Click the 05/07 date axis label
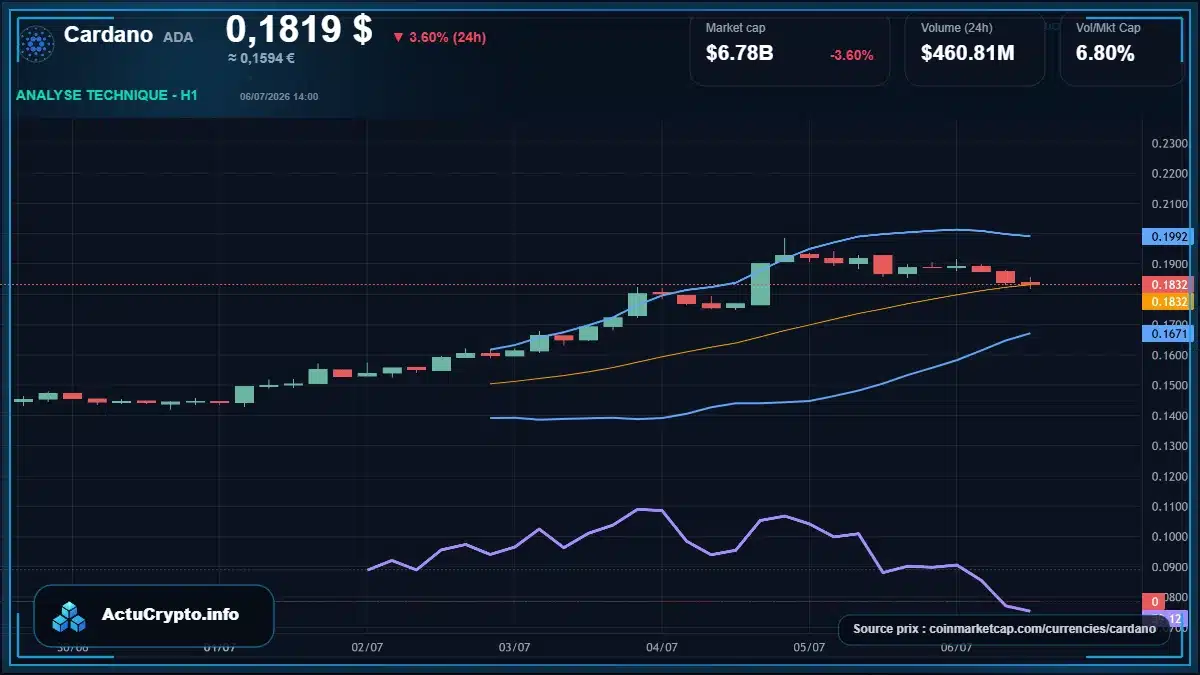This screenshot has width=1200, height=675. [809, 648]
